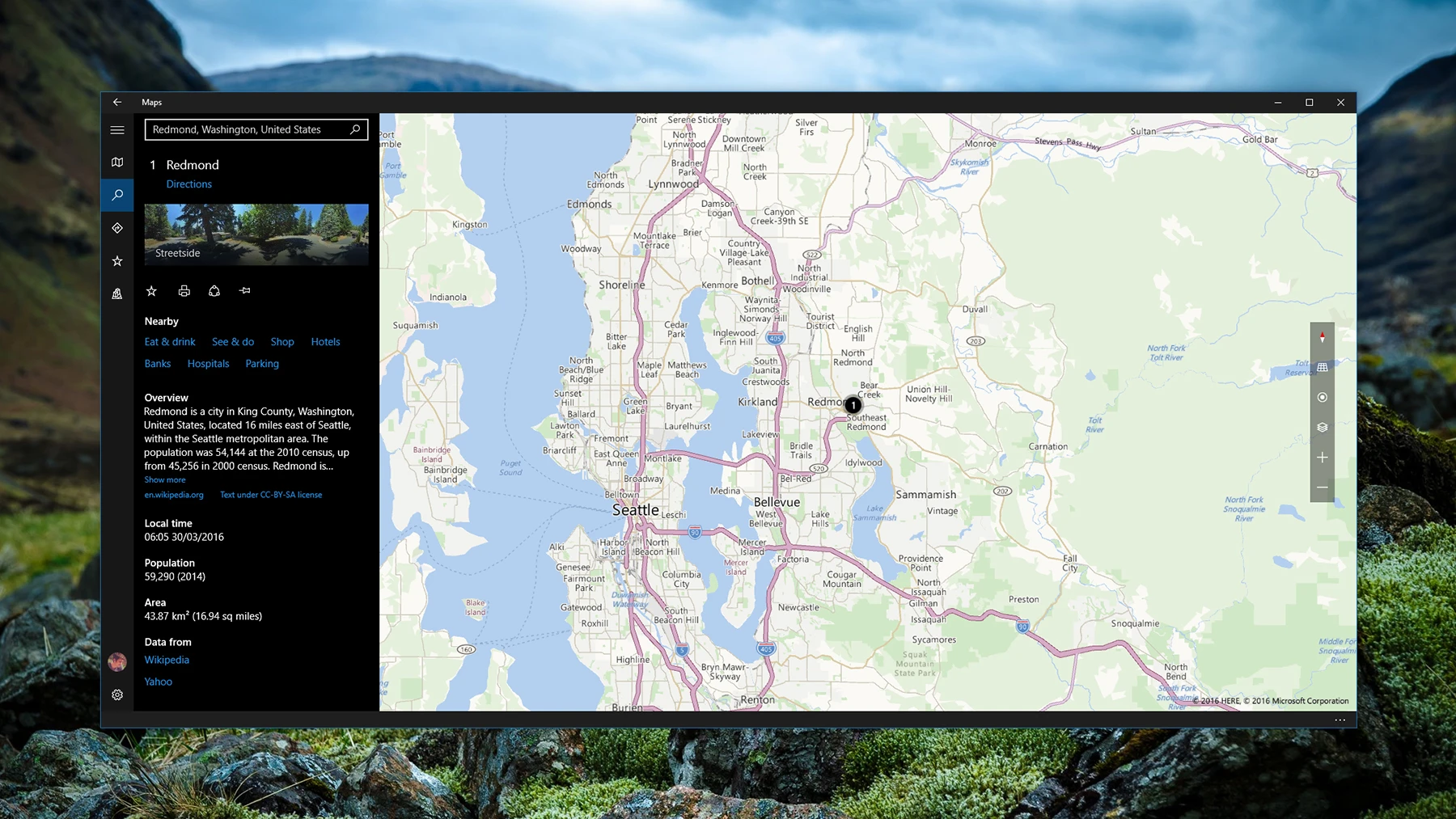
Task: Pin Redmond to Start
Action: (245, 291)
